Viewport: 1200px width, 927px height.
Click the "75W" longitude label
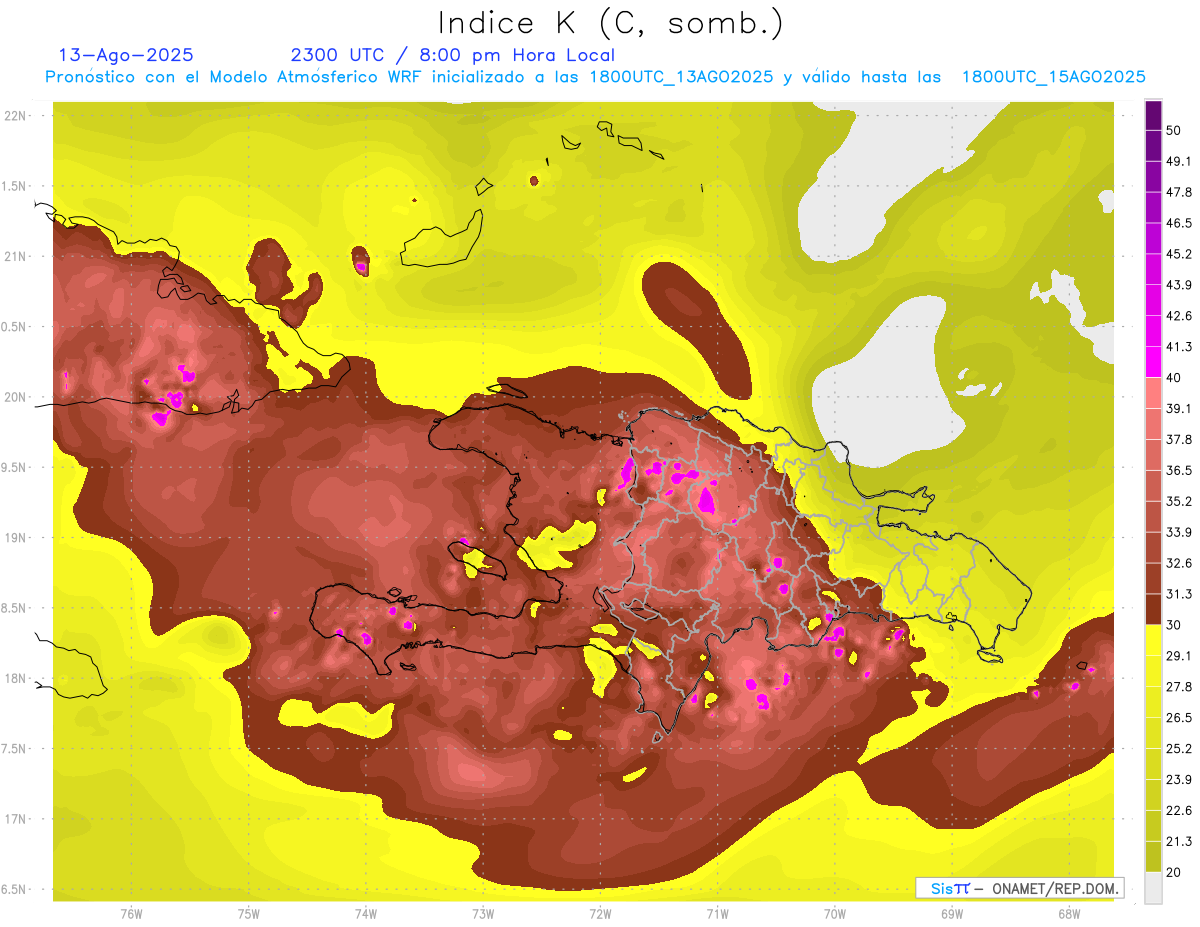[249, 913]
